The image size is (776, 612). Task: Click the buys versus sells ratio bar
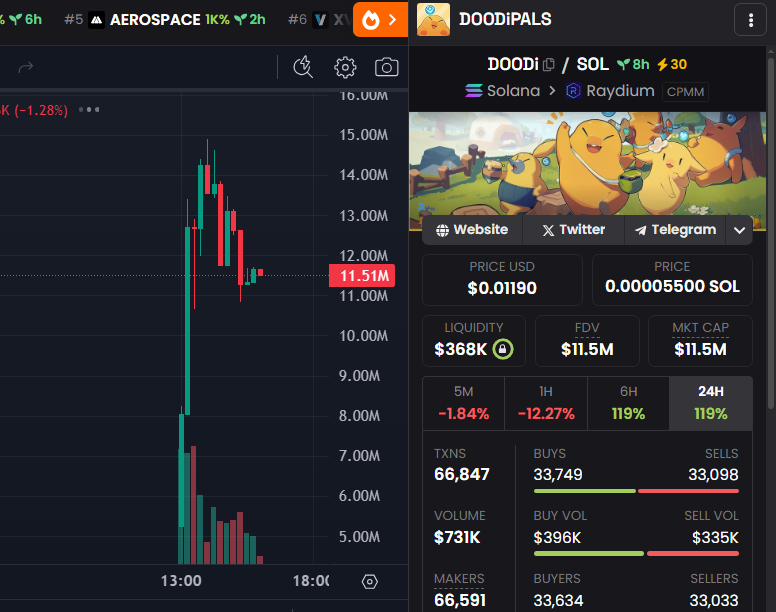click(636, 491)
